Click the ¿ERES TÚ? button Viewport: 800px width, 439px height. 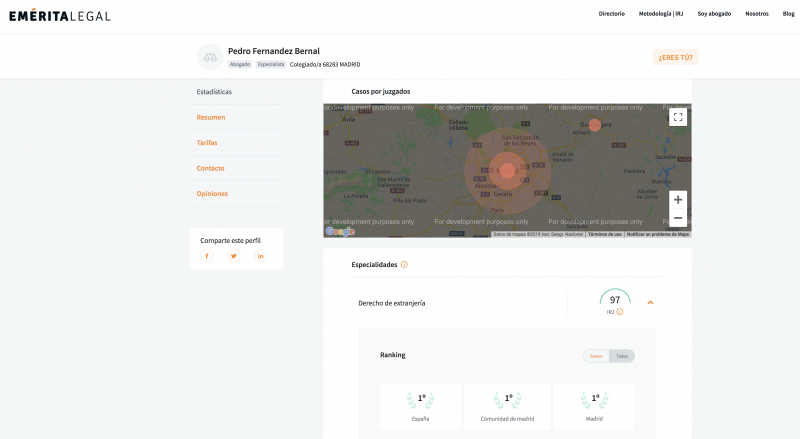tap(676, 57)
